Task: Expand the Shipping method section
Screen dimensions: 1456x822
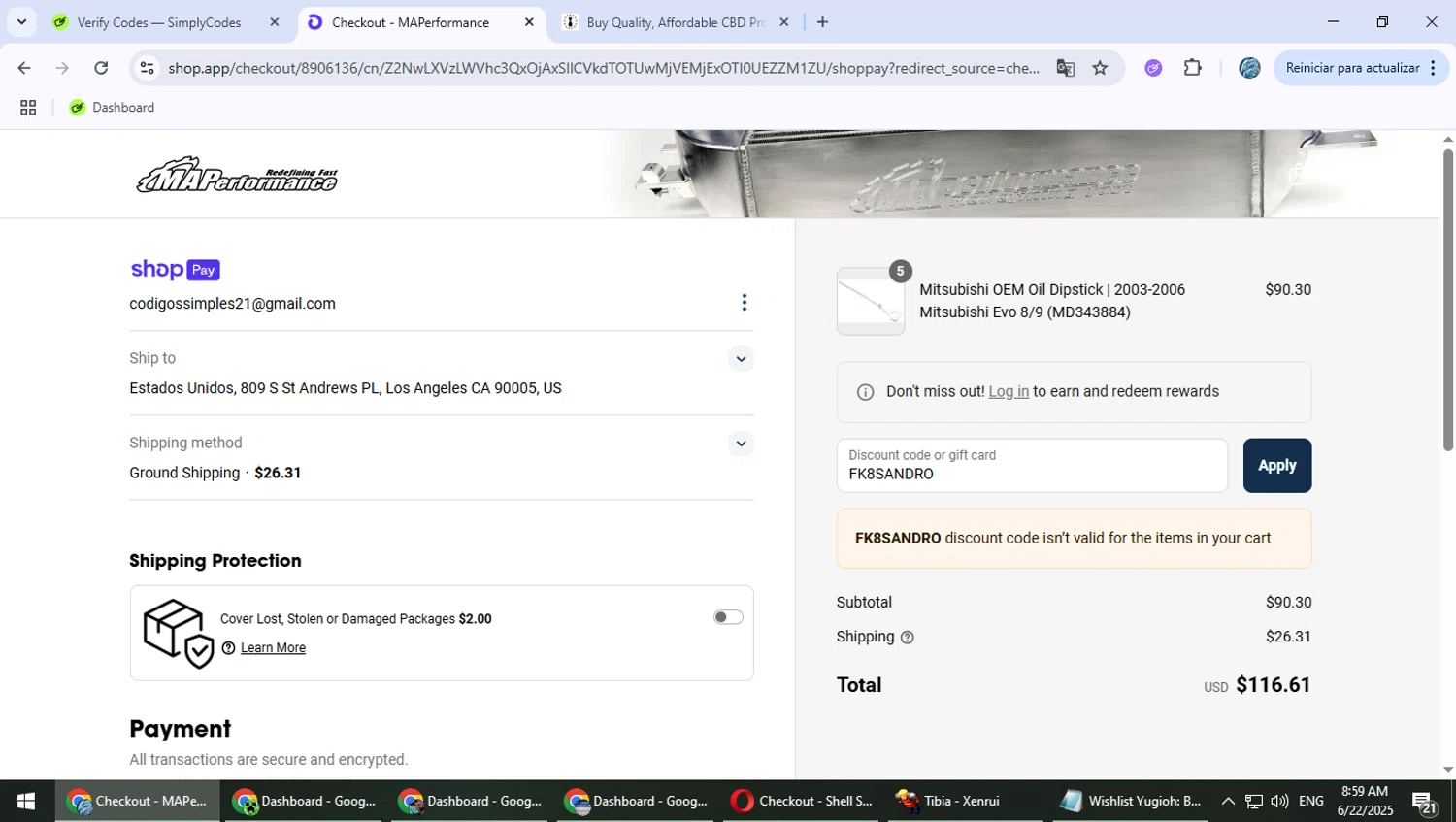Action: coord(741,444)
